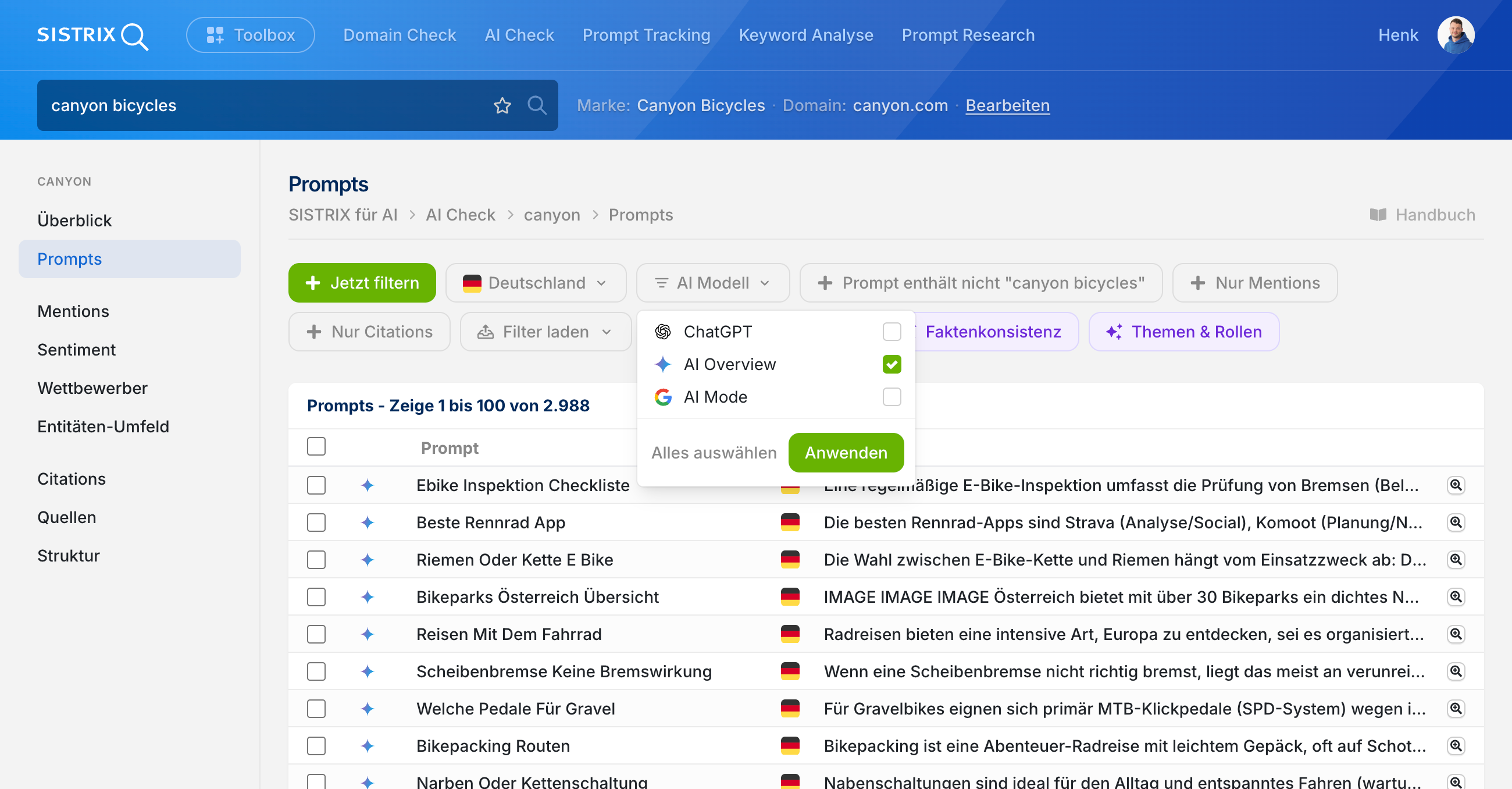Click the German flag in Beste Rennrad row
This screenshot has height=789, width=1512.
tap(790, 523)
